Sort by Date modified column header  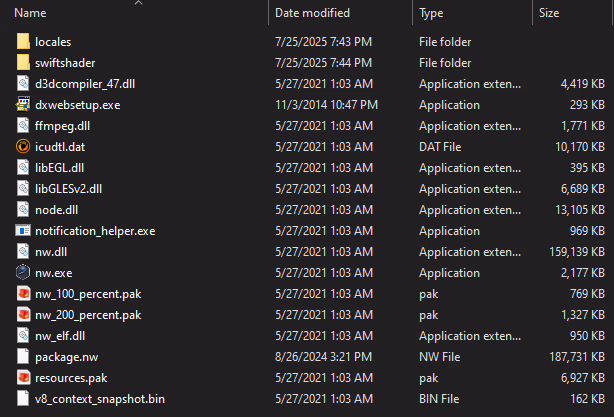tap(312, 14)
